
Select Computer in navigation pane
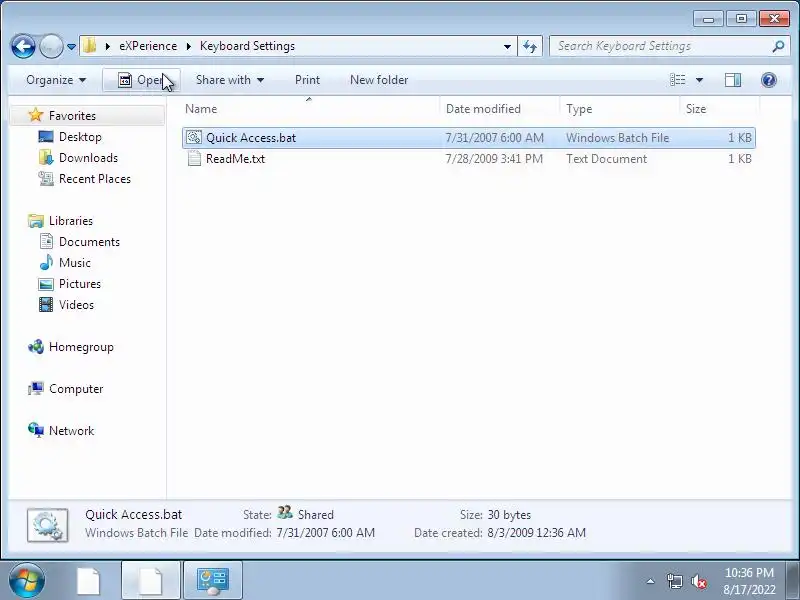click(76, 389)
